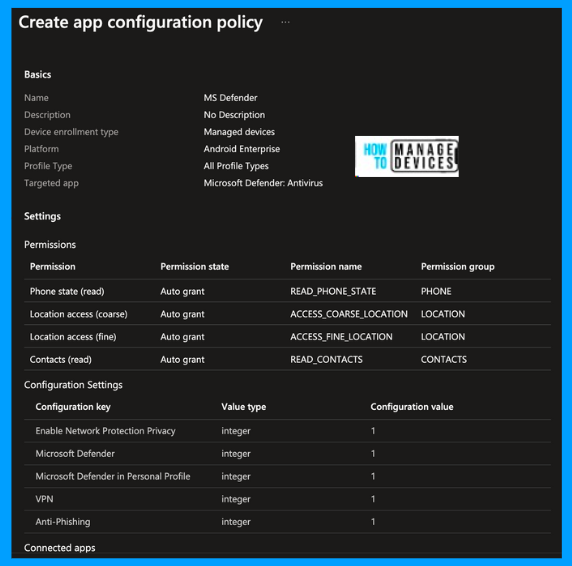The image size is (572, 566).
Task: Click the 'Configuration key' column header
Action: [x=73, y=407]
